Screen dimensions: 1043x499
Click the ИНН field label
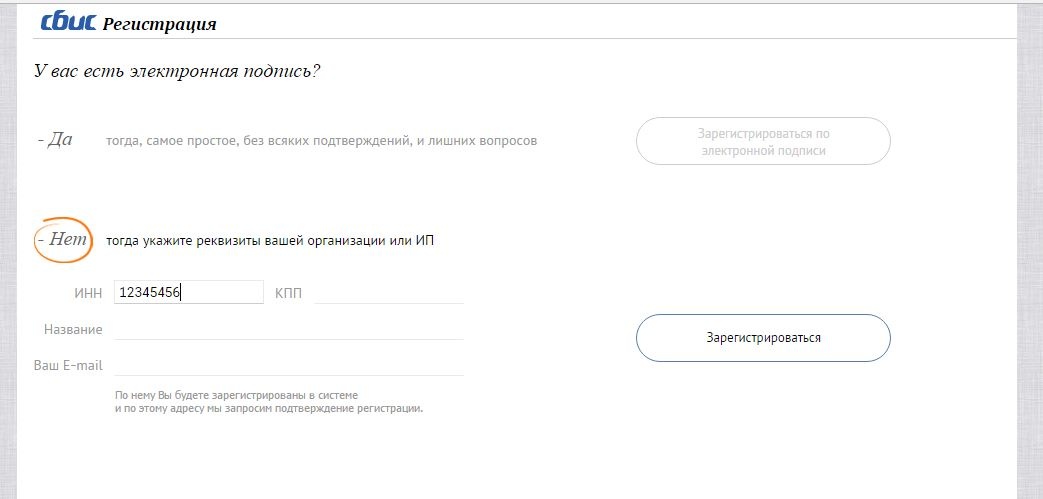[x=88, y=293]
